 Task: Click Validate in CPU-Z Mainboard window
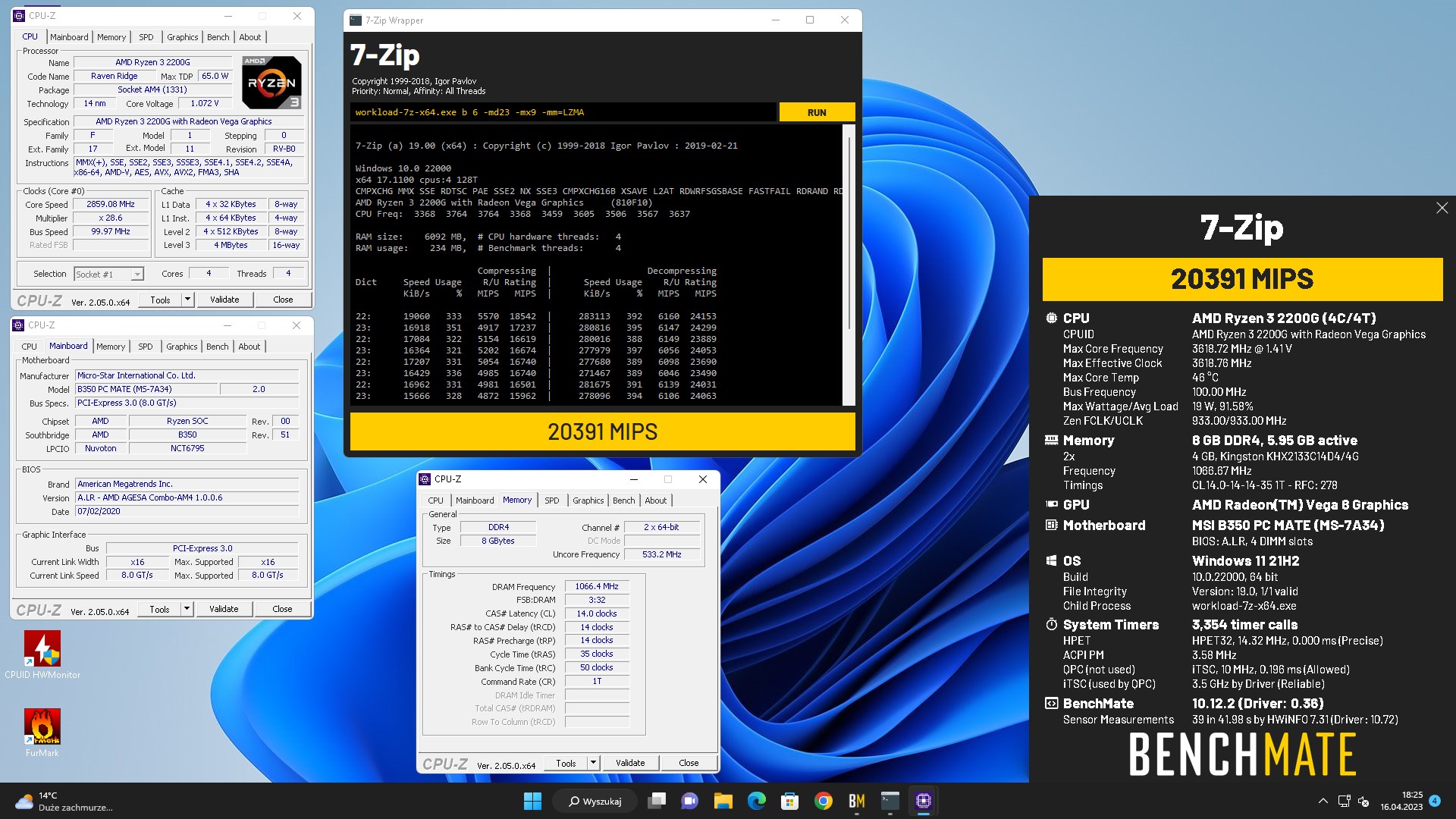tap(224, 609)
